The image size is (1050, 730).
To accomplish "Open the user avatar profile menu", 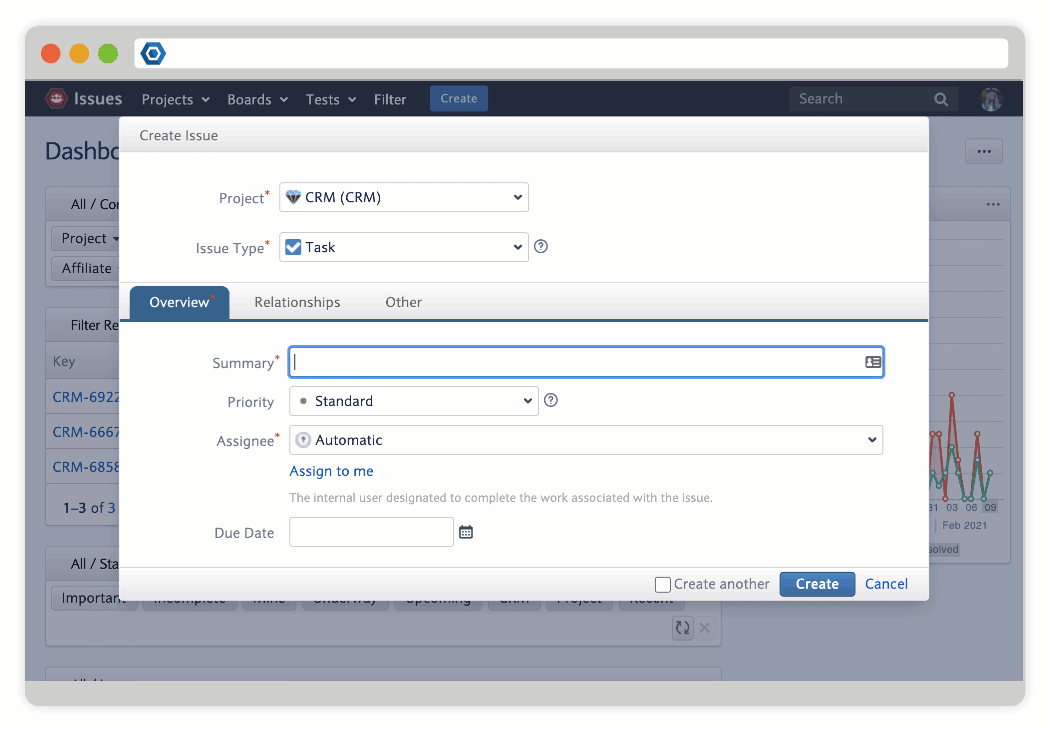I will coord(990,99).
